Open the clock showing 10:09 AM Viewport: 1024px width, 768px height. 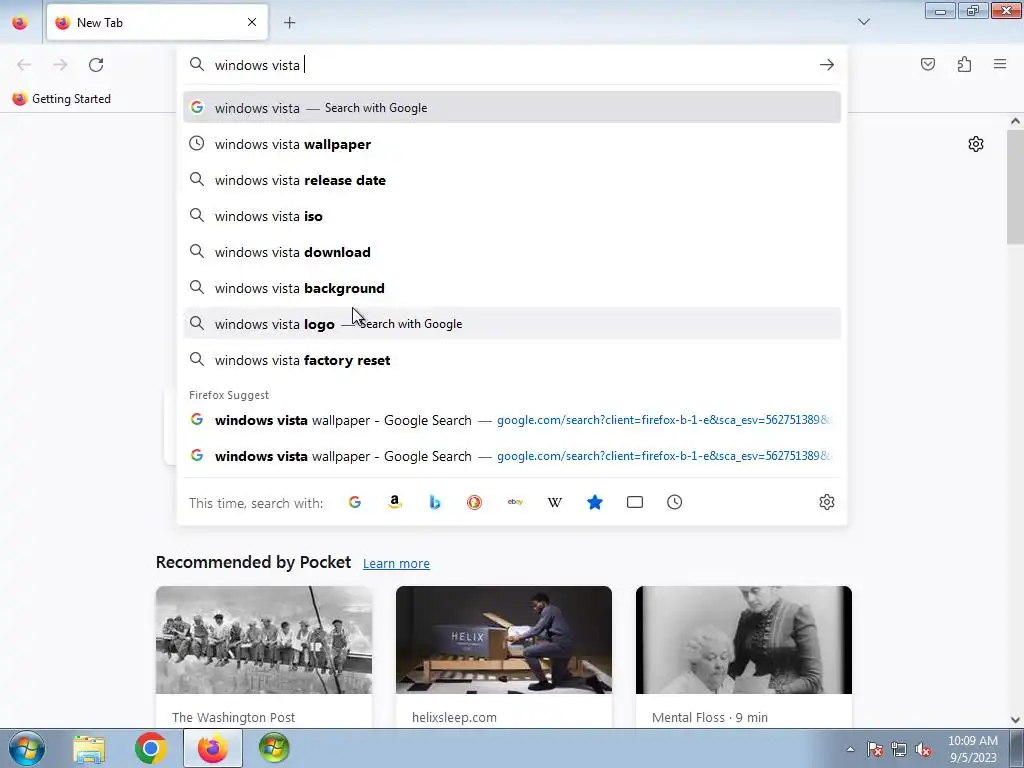(973, 749)
